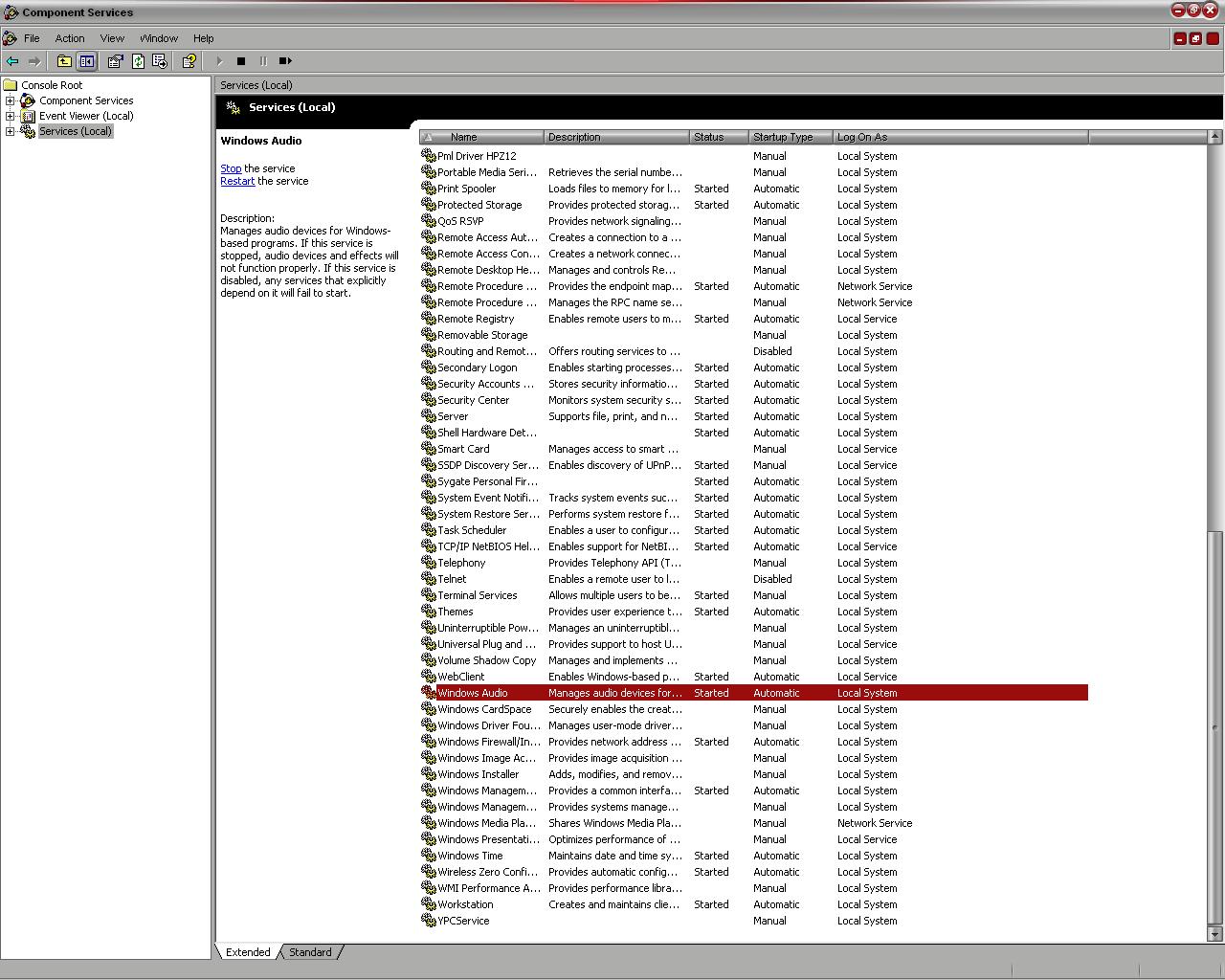Click the gear icon of Workstation service

pyautogui.click(x=429, y=904)
